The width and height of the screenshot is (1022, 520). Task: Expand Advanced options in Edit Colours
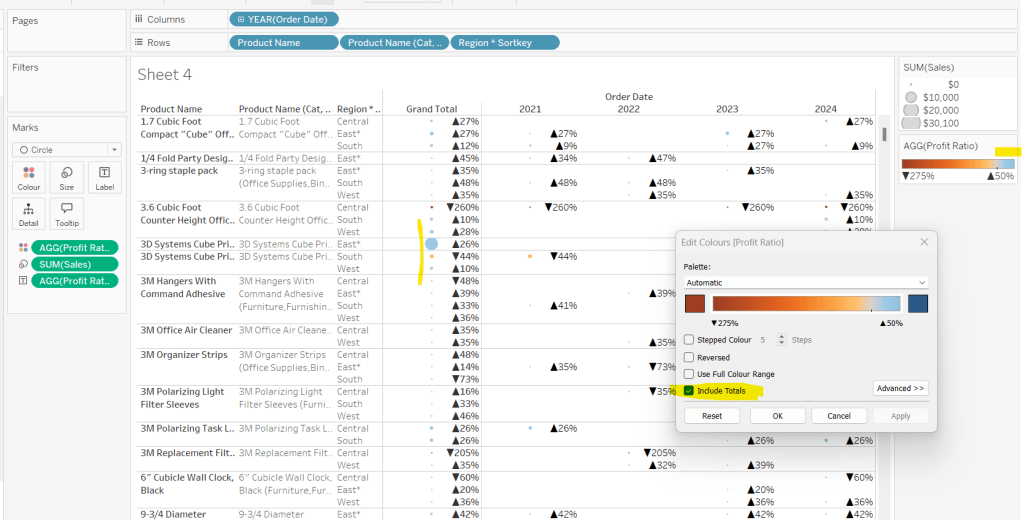[900, 388]
